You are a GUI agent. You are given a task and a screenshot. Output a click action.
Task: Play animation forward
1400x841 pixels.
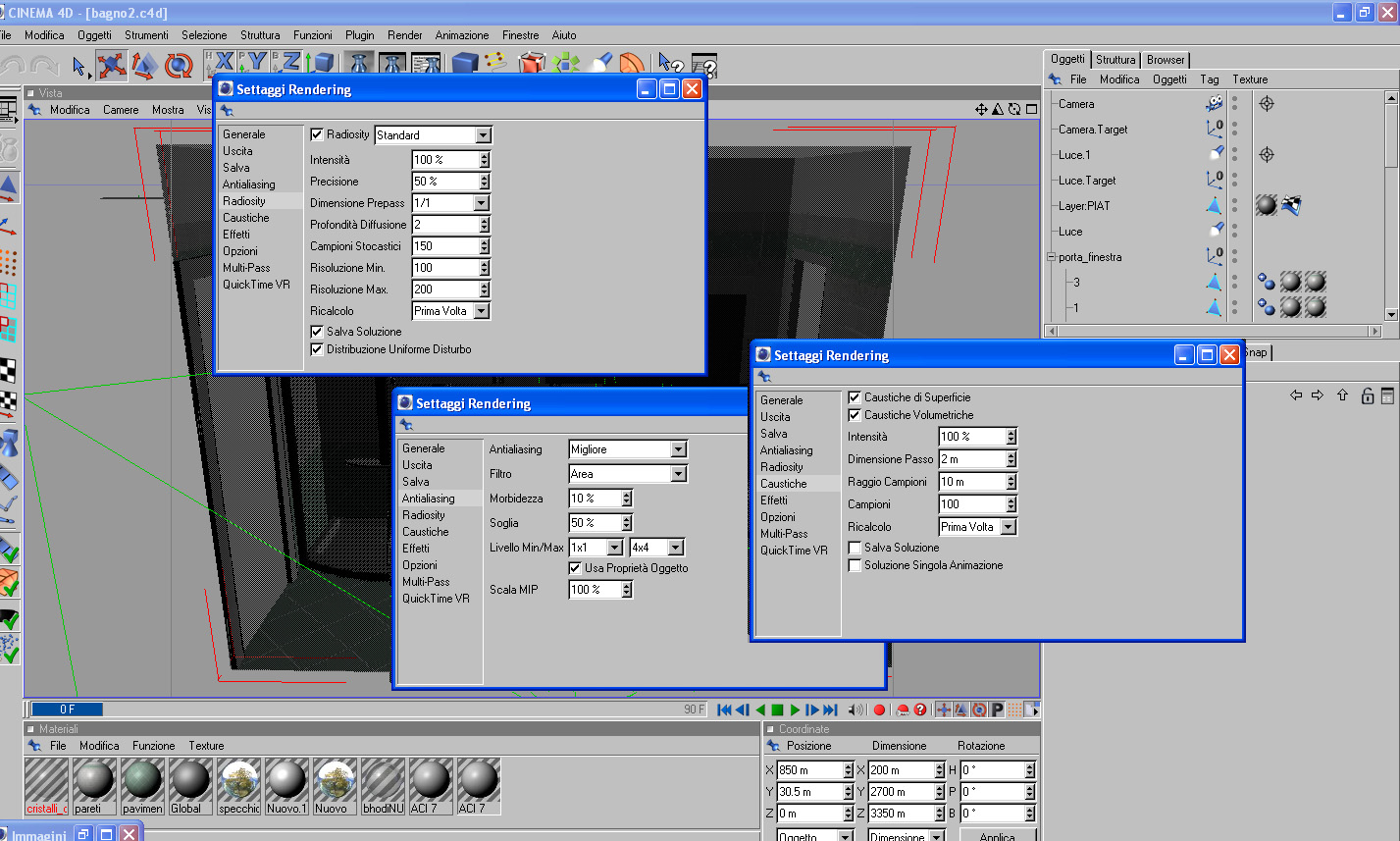coord(795,710)
